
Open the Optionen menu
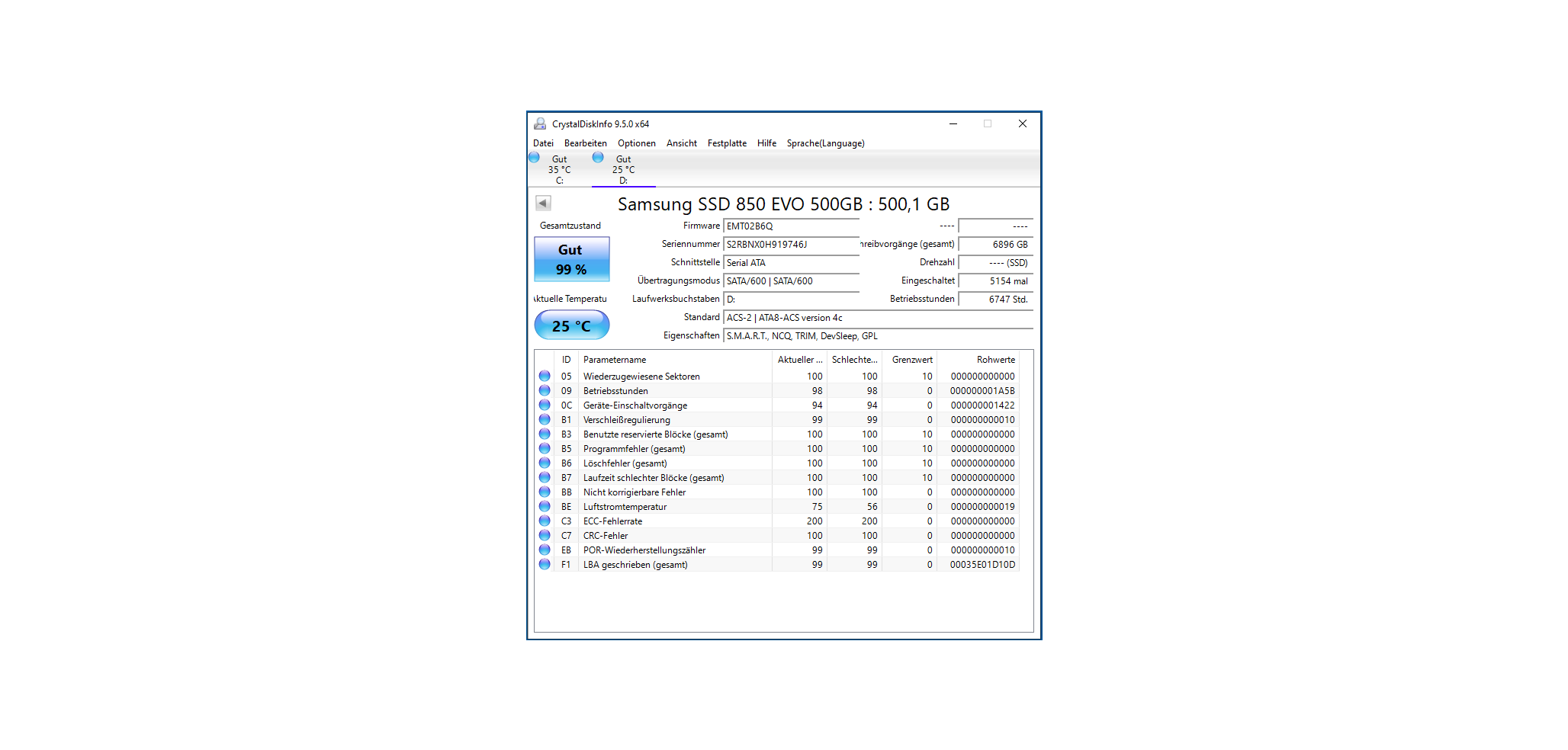(x=637, y=143)
